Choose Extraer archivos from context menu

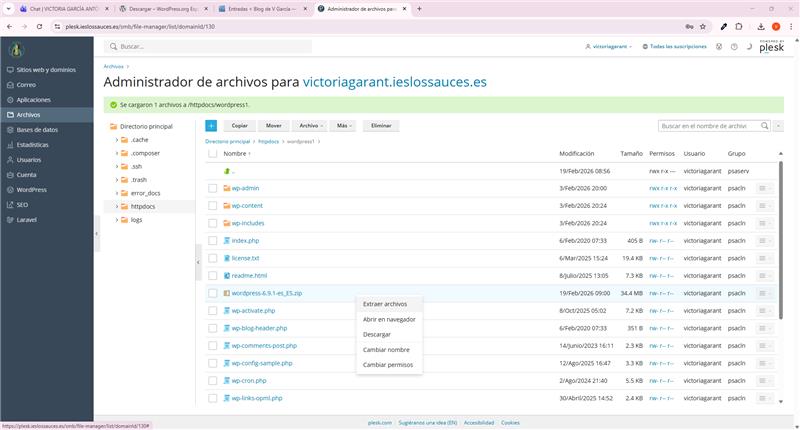tap(385, 303)
